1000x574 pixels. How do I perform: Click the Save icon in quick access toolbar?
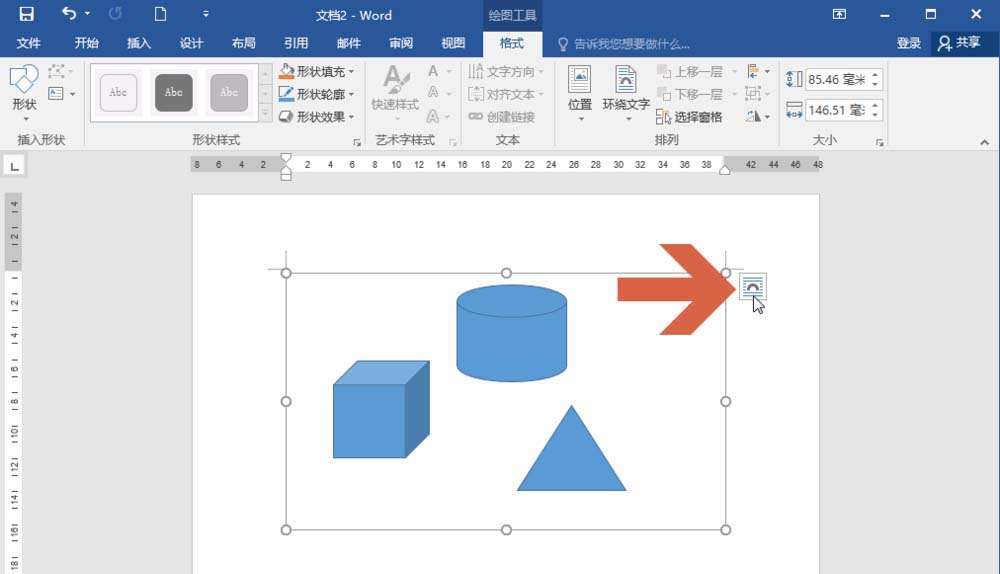pyautogui.click(x=26, y=14)
